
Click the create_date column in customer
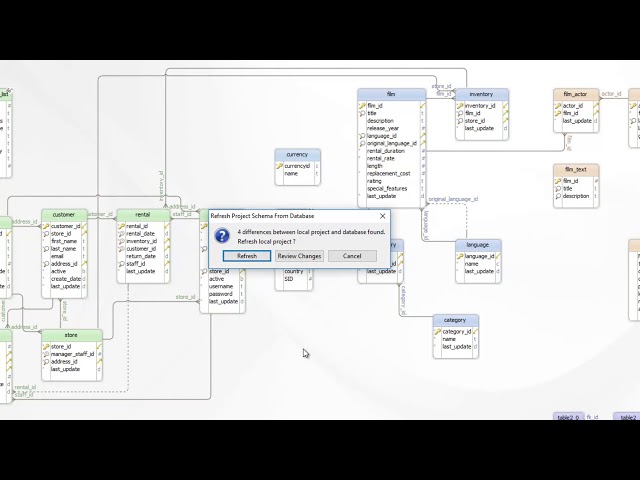(x=66, y=279)
